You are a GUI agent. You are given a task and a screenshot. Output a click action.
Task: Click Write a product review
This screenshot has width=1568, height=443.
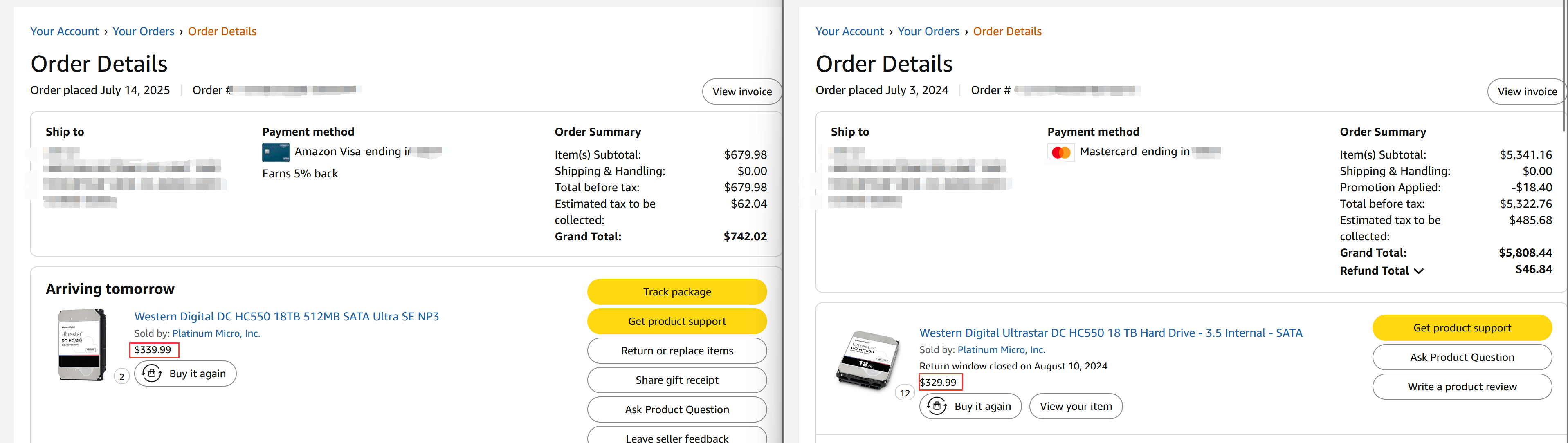pyautogui.click(x=1462, y=387)
